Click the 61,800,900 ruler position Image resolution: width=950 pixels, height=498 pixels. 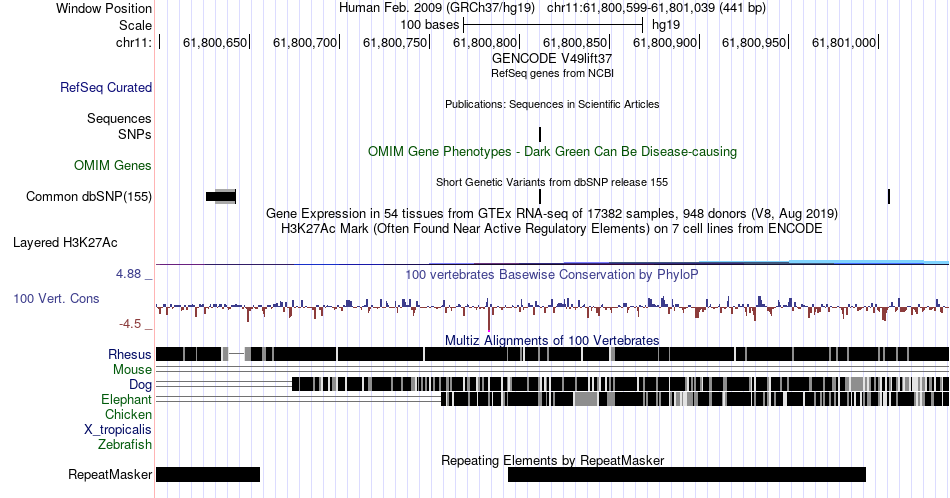tap(665, 42)
